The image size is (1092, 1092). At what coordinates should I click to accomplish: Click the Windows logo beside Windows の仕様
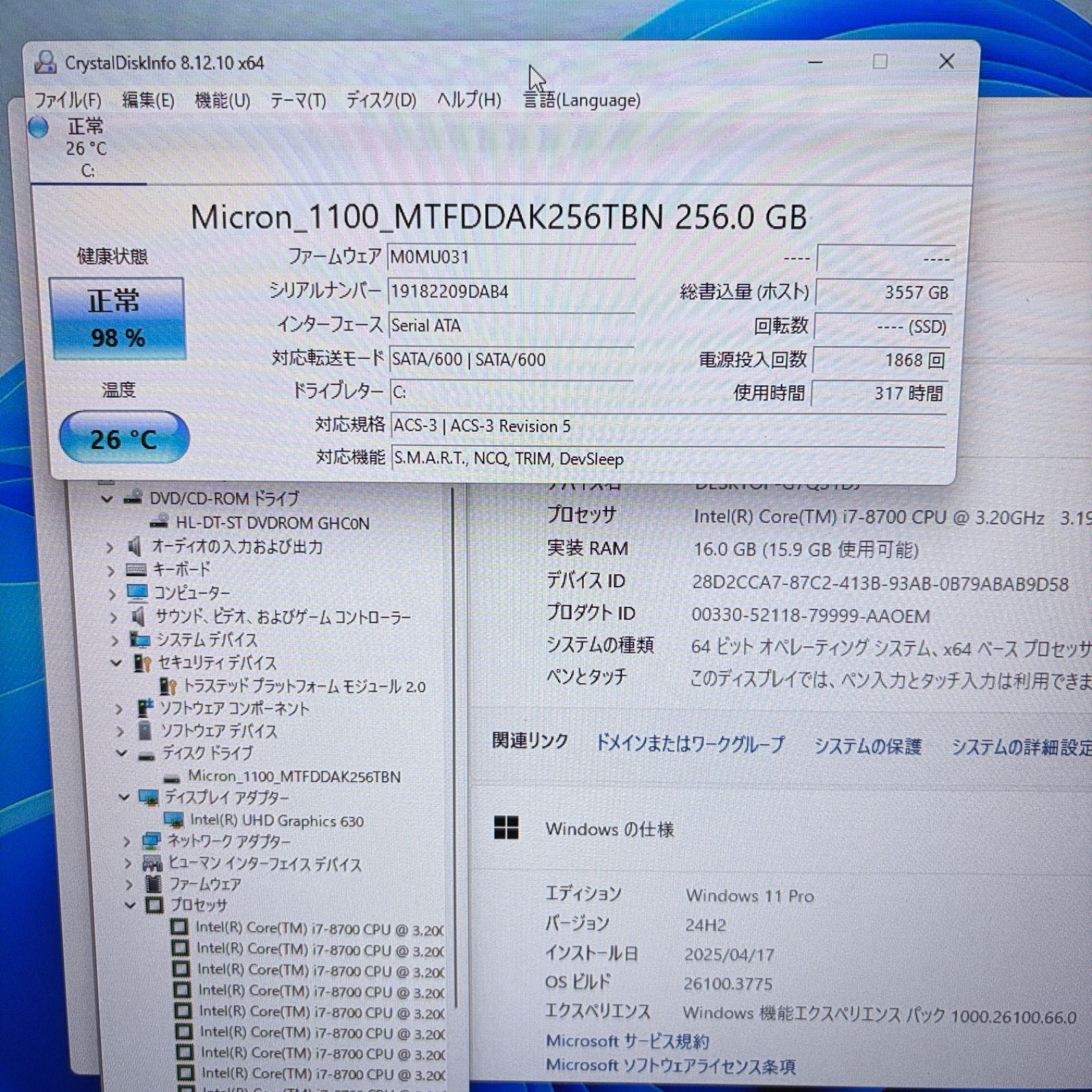pos(506,828)
